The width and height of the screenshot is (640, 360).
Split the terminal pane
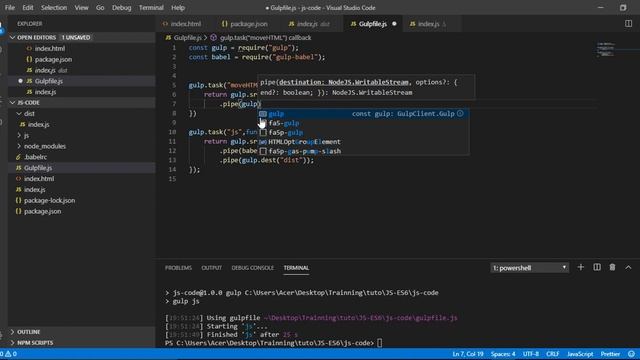pos(597,268)
